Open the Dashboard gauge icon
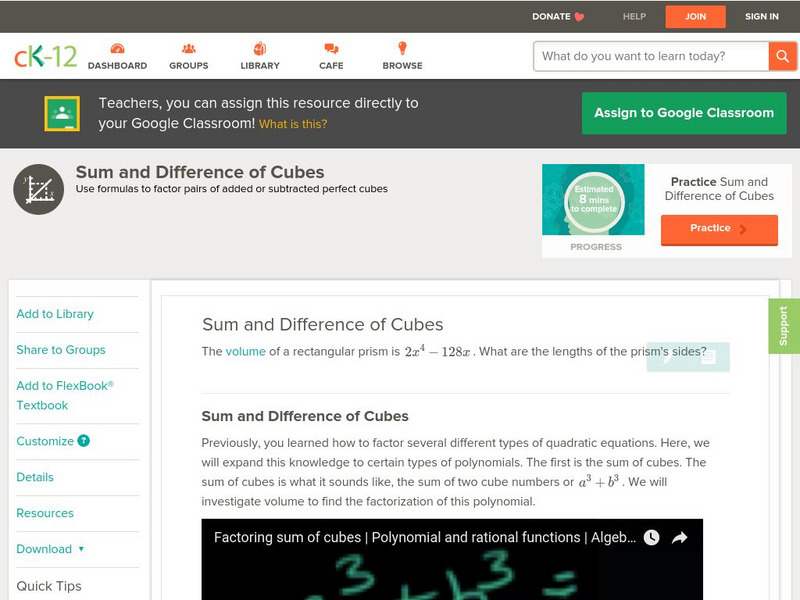Image resolution: width=800 pixels, height=600 pixels. (117, 48)
